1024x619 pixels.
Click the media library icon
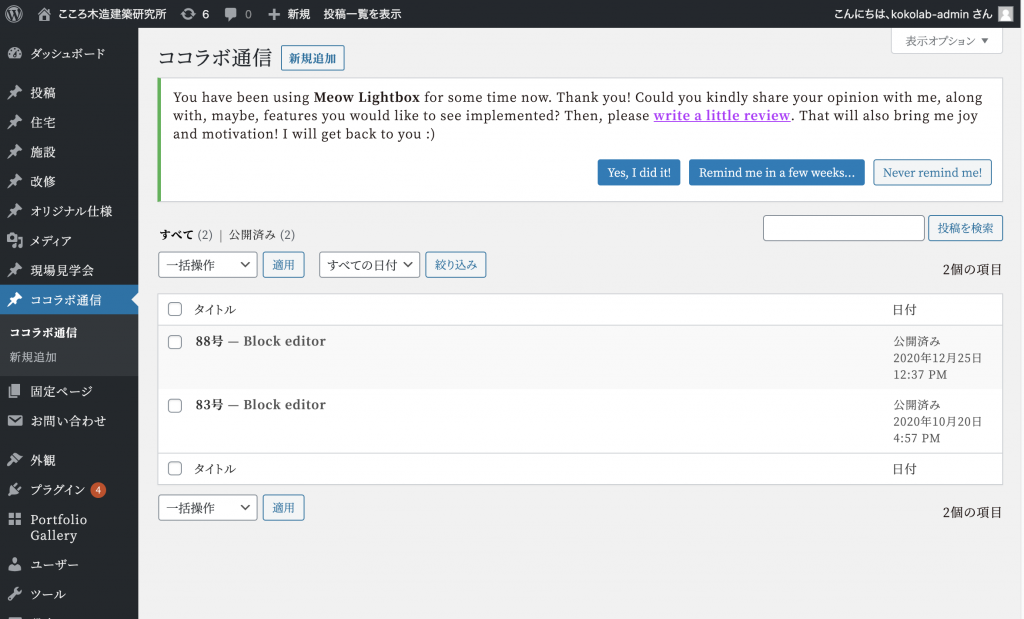point(15,241)
